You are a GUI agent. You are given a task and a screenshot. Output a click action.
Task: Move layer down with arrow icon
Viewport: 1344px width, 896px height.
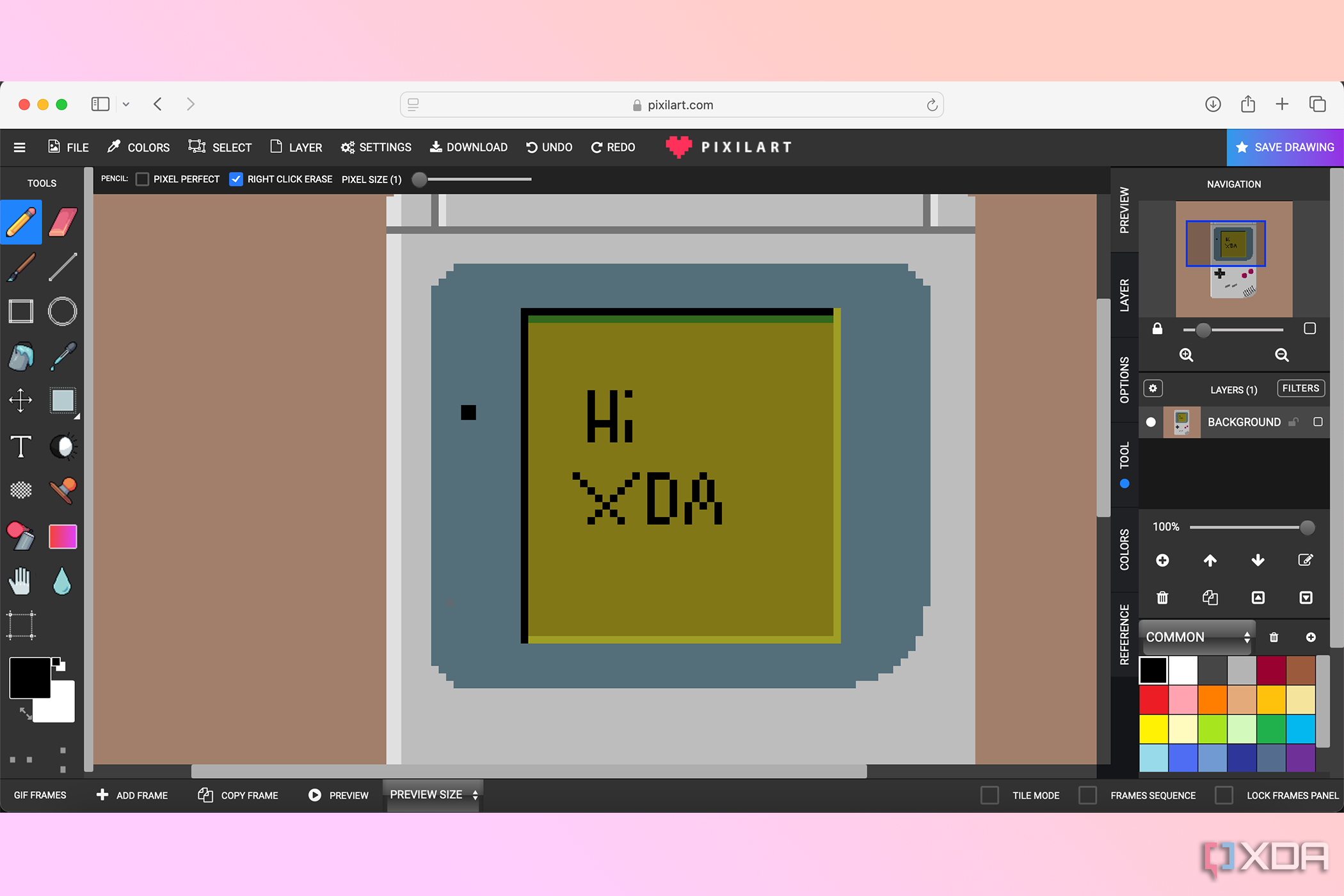pos(1258,561)
